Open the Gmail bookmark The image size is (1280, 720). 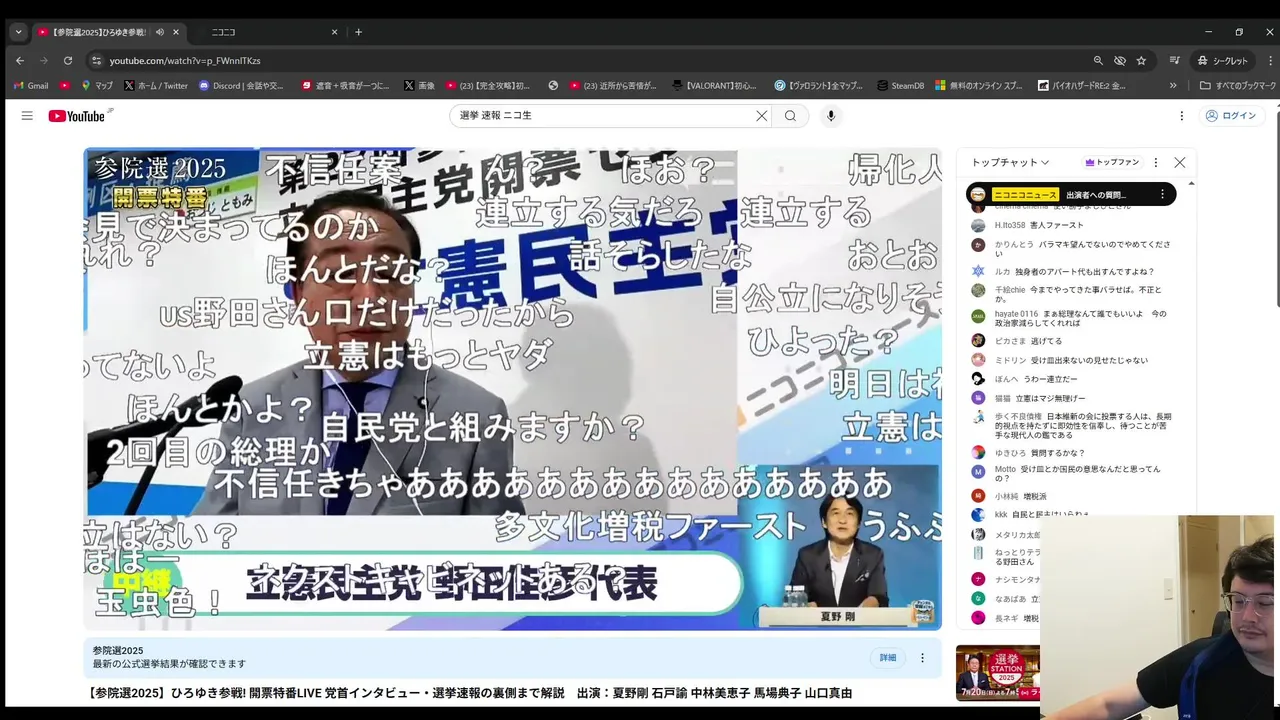click(30, 86)
